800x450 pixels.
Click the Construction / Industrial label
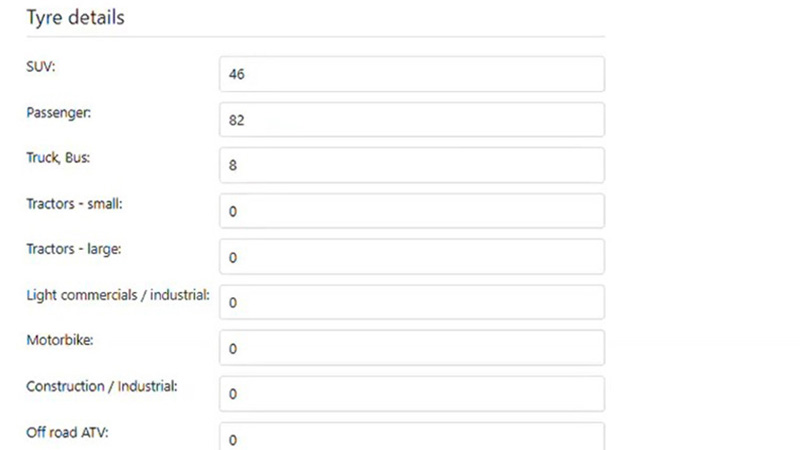coord(101,386)
